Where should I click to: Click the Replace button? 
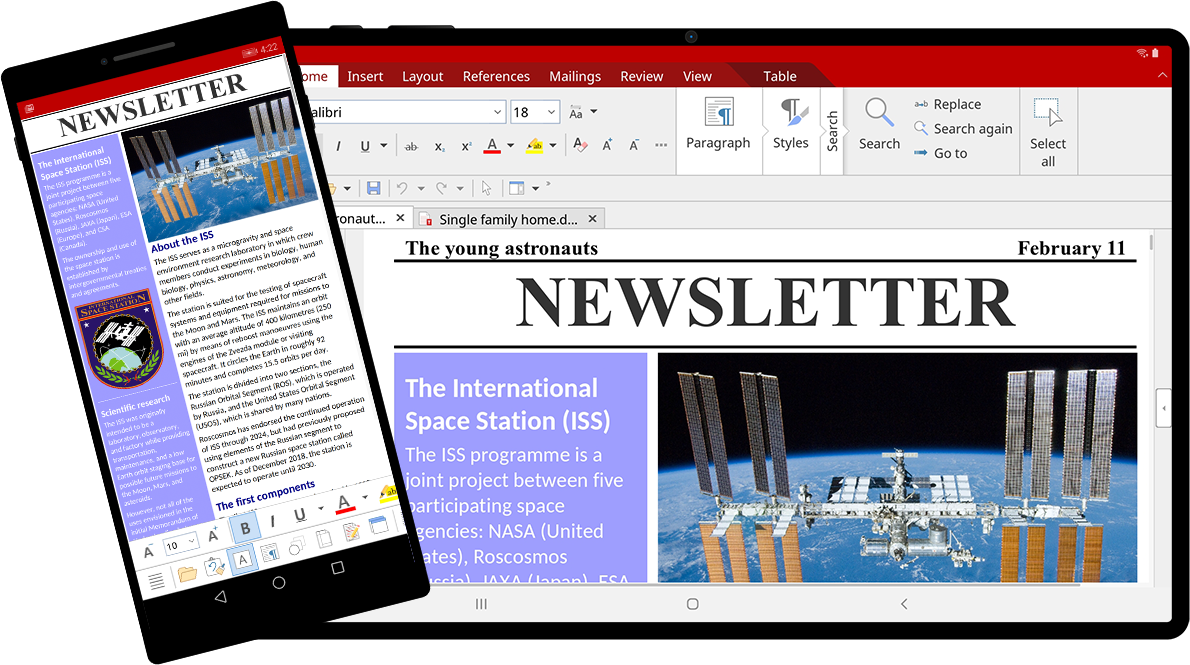[948, 104]
